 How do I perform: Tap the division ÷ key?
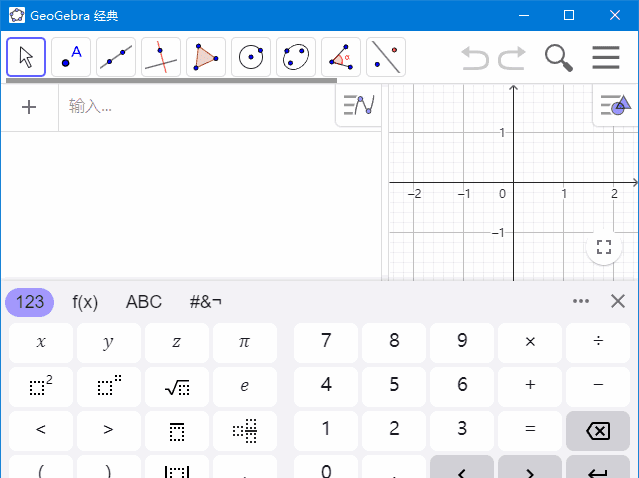(x=598, y=343)
